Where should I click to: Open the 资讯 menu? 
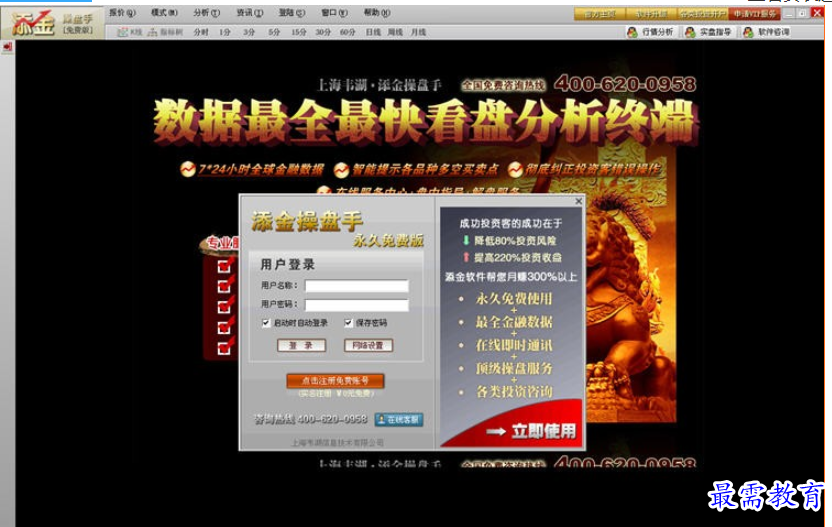click(249, 13)
